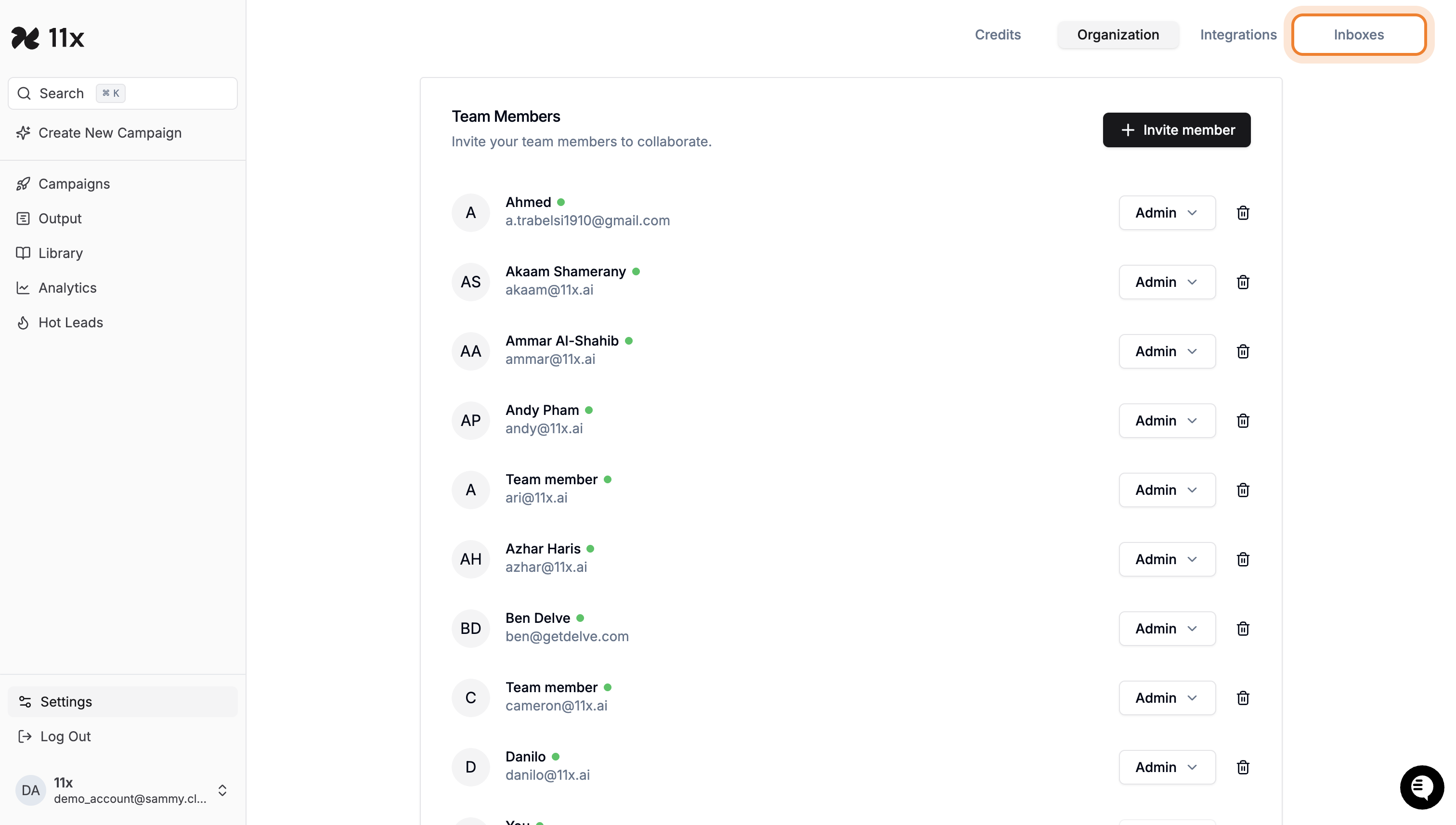
Task: Click the 11x logo in the sidebar
Action: click(48, 38)
